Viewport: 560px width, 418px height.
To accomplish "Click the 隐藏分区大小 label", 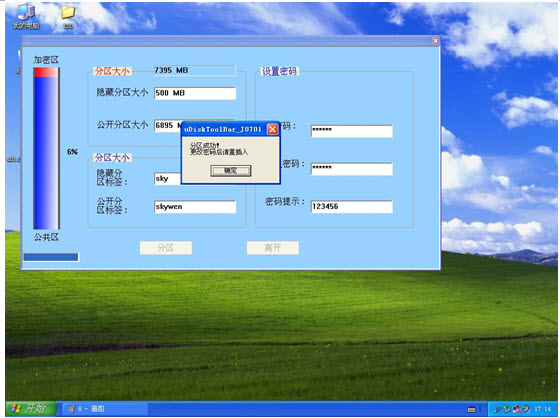I will (x=122, y=93).
